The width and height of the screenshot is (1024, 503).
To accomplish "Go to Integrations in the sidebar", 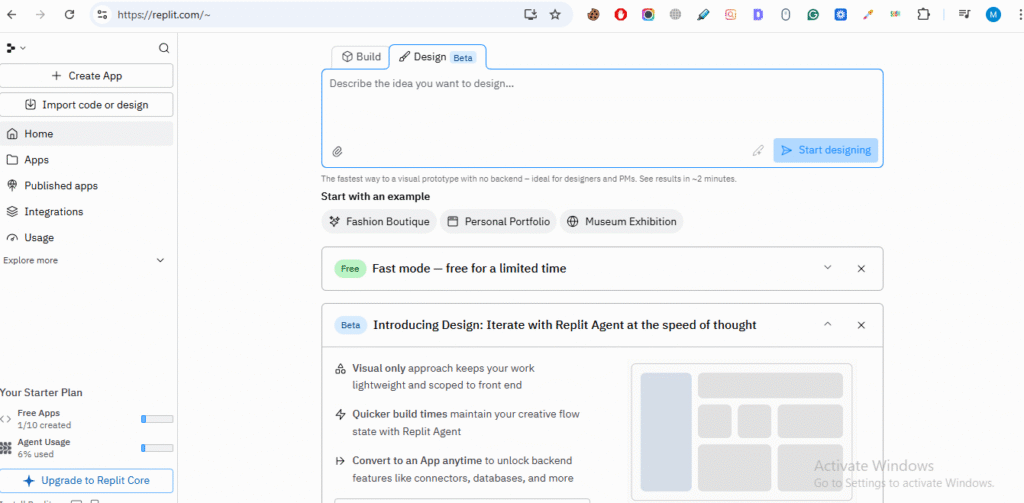I will click(x=53, y=212).
